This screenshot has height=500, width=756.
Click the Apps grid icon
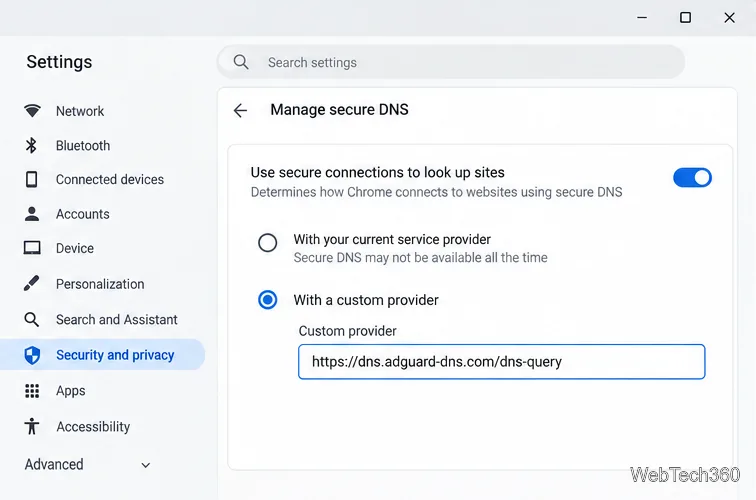tap(32, 391)
